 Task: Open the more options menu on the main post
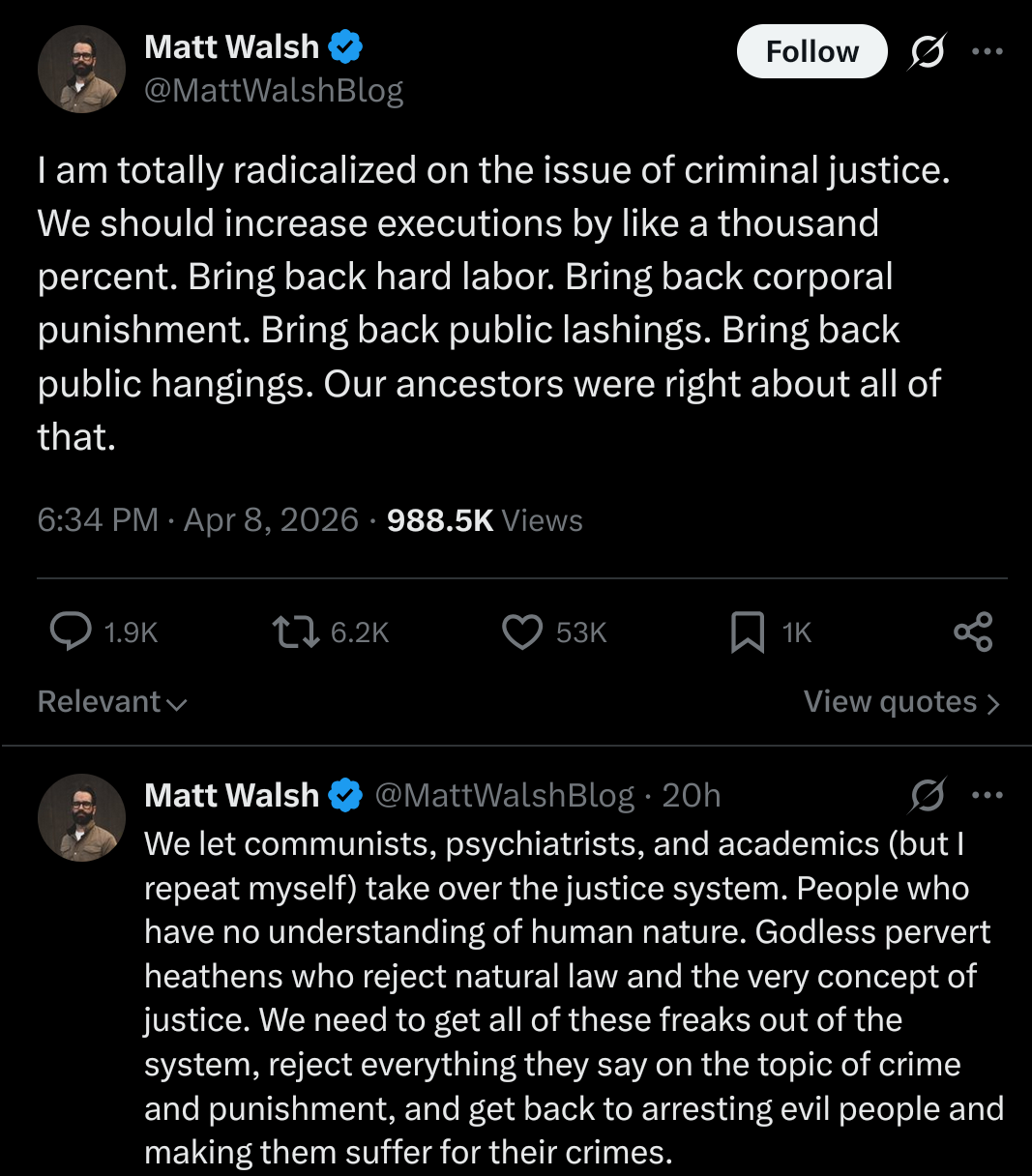987,51
